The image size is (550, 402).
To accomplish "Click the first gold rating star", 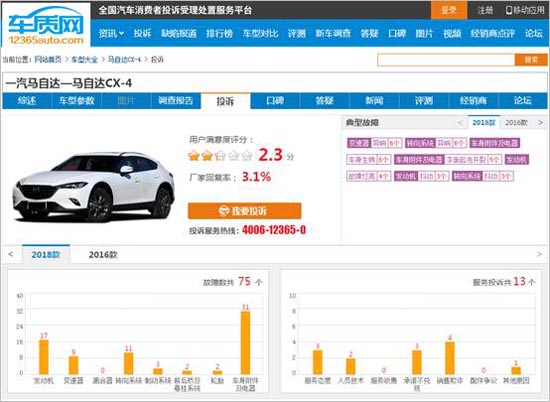I will [194, 155].
